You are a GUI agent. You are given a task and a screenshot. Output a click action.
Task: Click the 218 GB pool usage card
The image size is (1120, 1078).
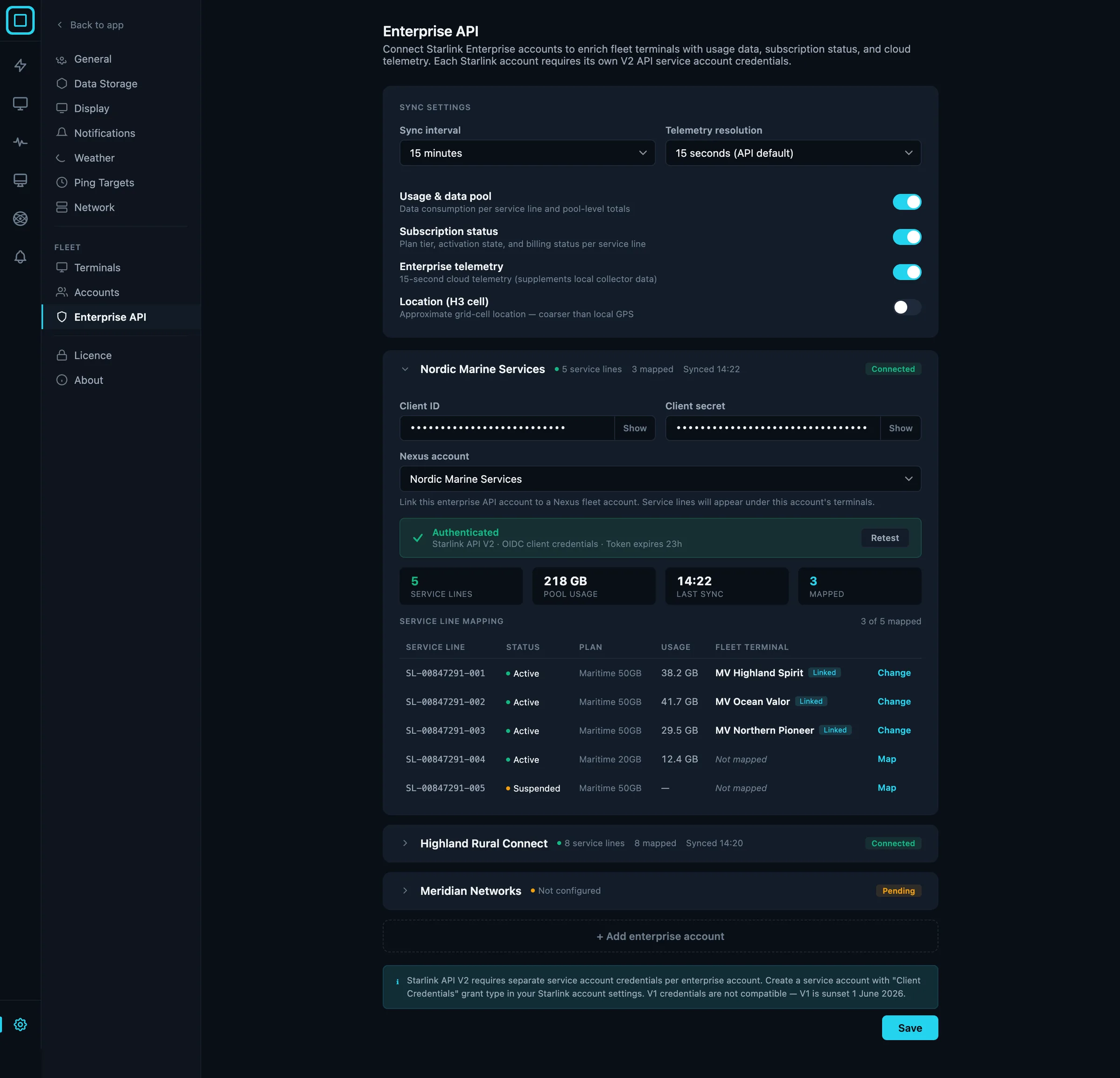594,586
